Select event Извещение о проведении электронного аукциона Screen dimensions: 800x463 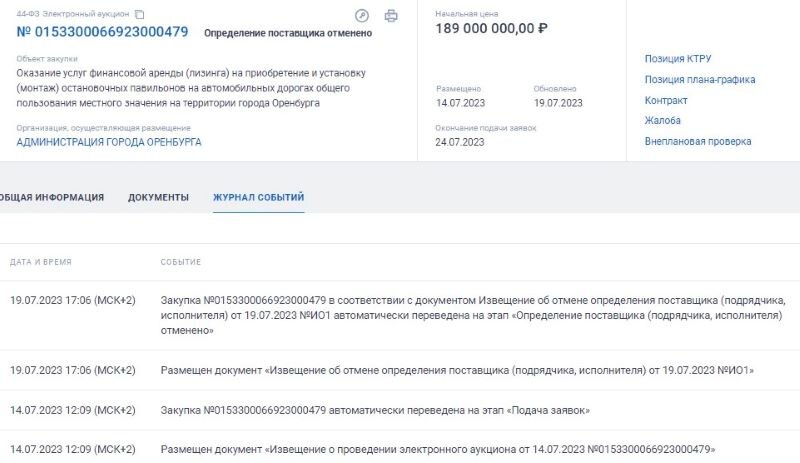point(400,449)
